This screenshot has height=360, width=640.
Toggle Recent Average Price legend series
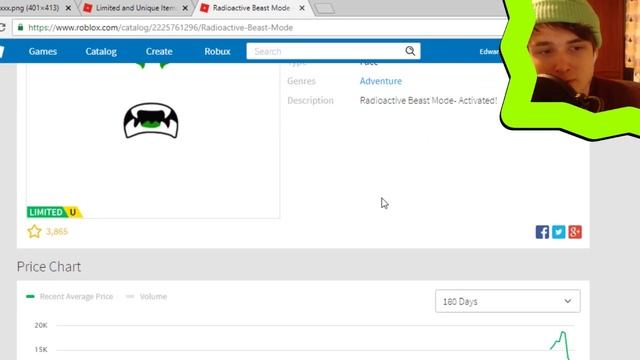click(69, 296)
